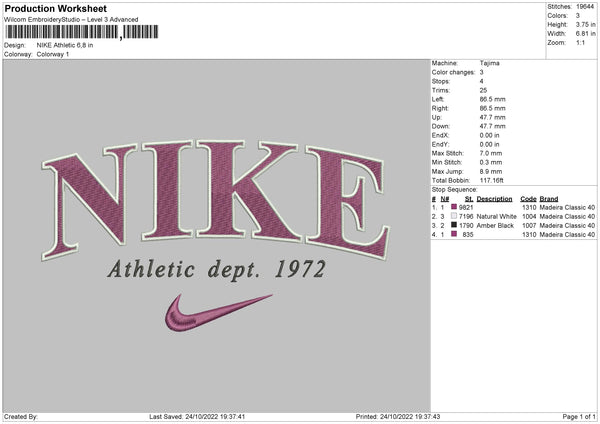The height and width of the screenshot is (424, 600).
Task: Click the EndX value '0.00 in'
Action: (489, 135)
